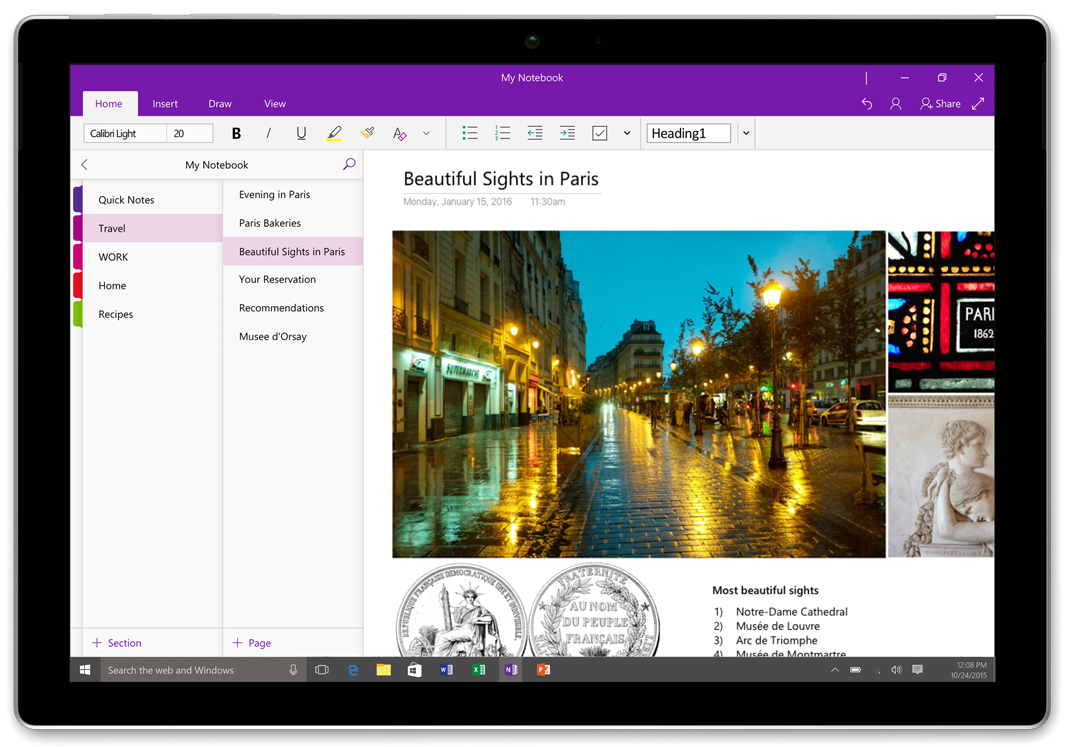Screen dimensions: 1077x747
Task: Open the Insert tab
Action: [x=165, y=104]
